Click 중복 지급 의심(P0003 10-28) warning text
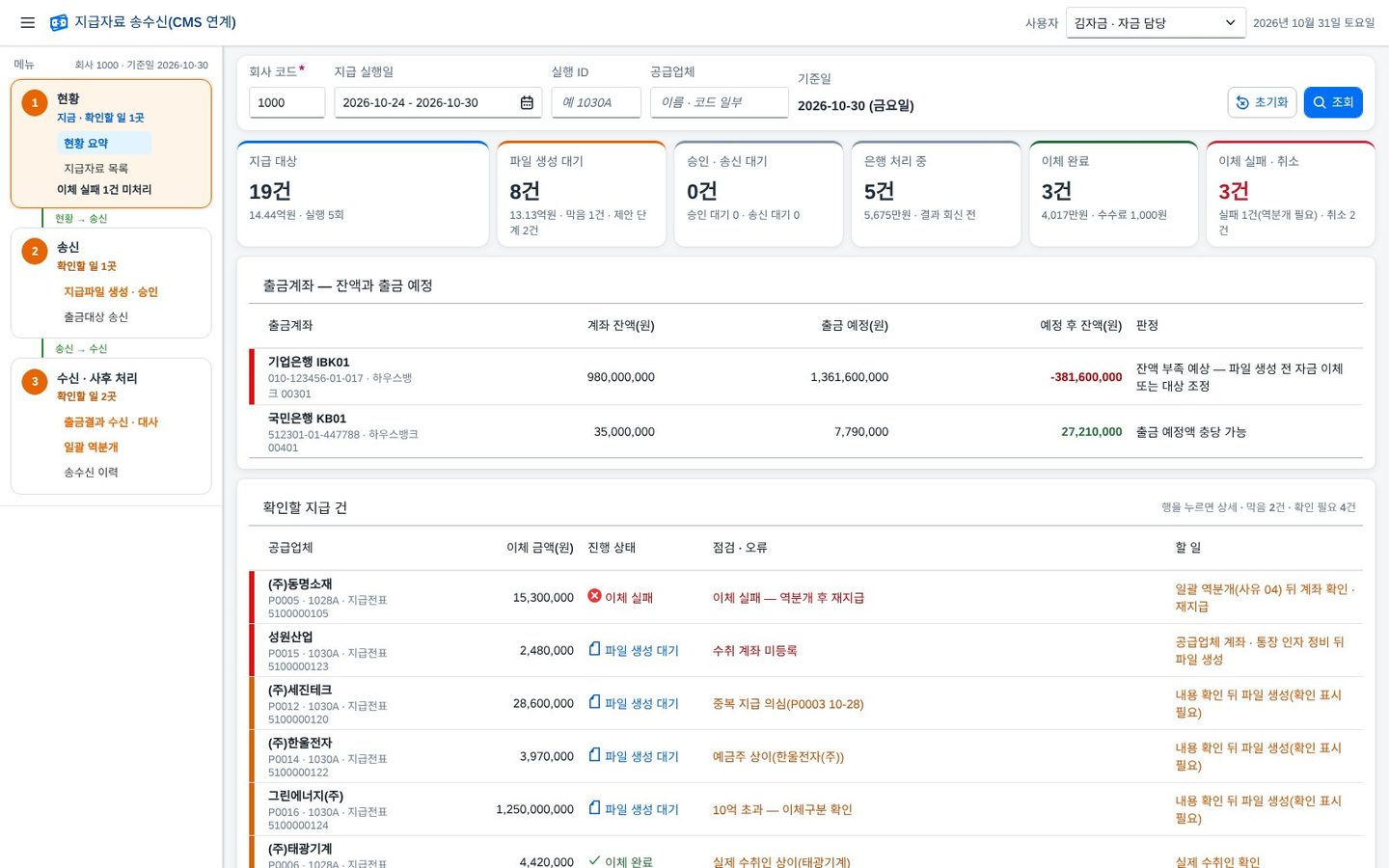 pyautogui.click(x=788, y=704)
